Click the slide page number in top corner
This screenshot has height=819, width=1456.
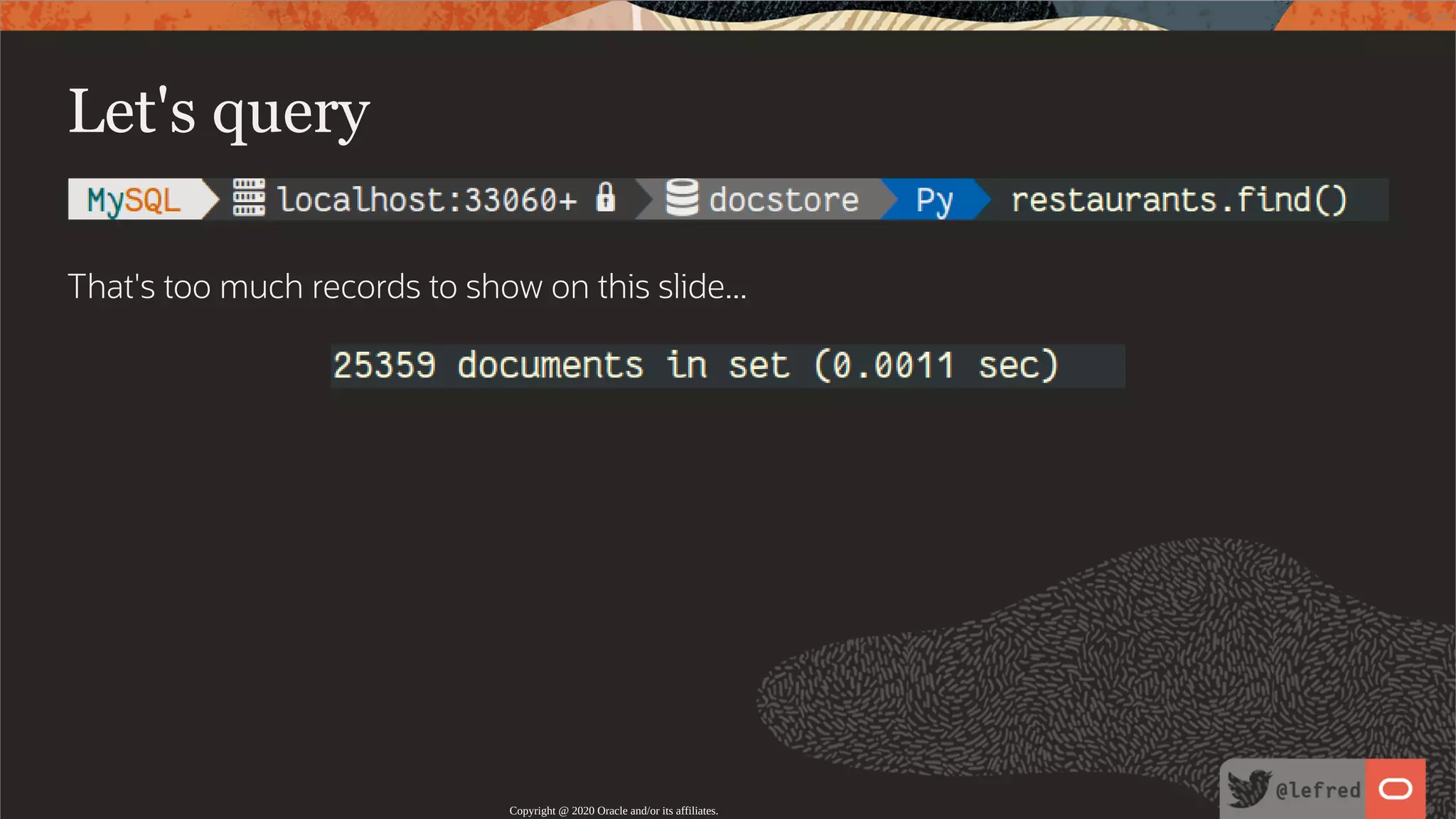[x=1429, y=16]
